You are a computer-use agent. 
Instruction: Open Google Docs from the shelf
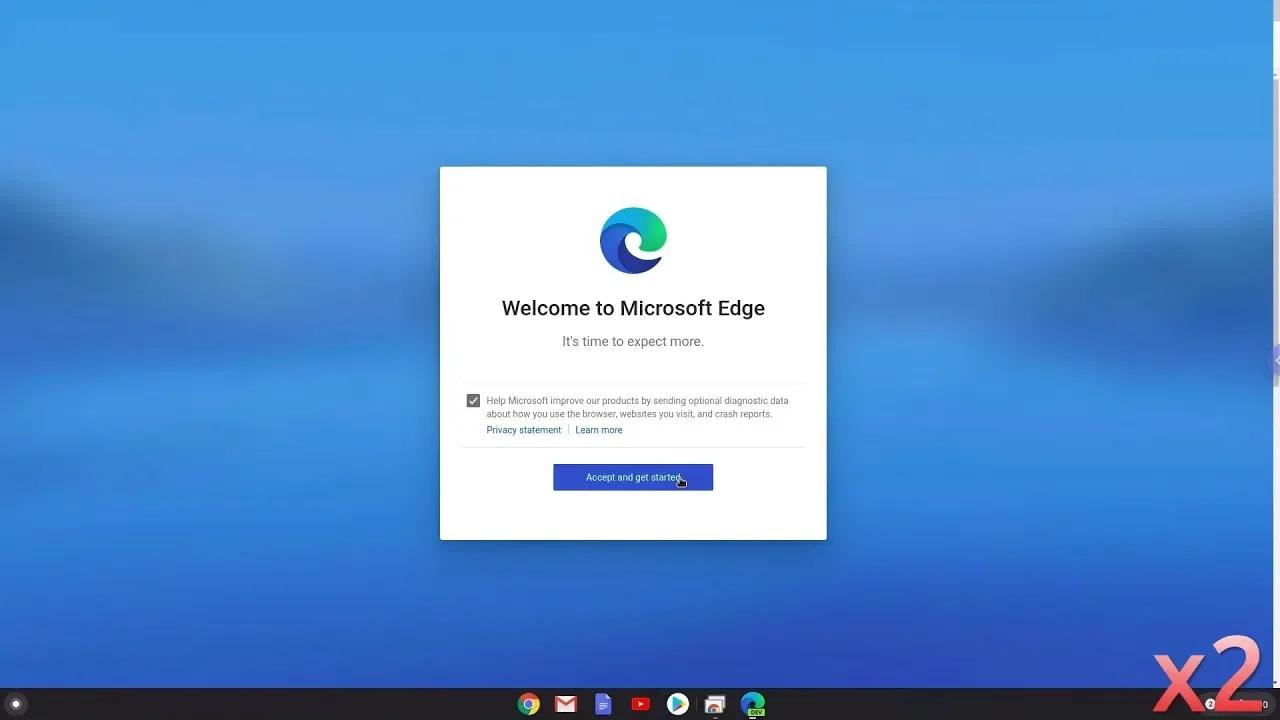tap(603, 704)
